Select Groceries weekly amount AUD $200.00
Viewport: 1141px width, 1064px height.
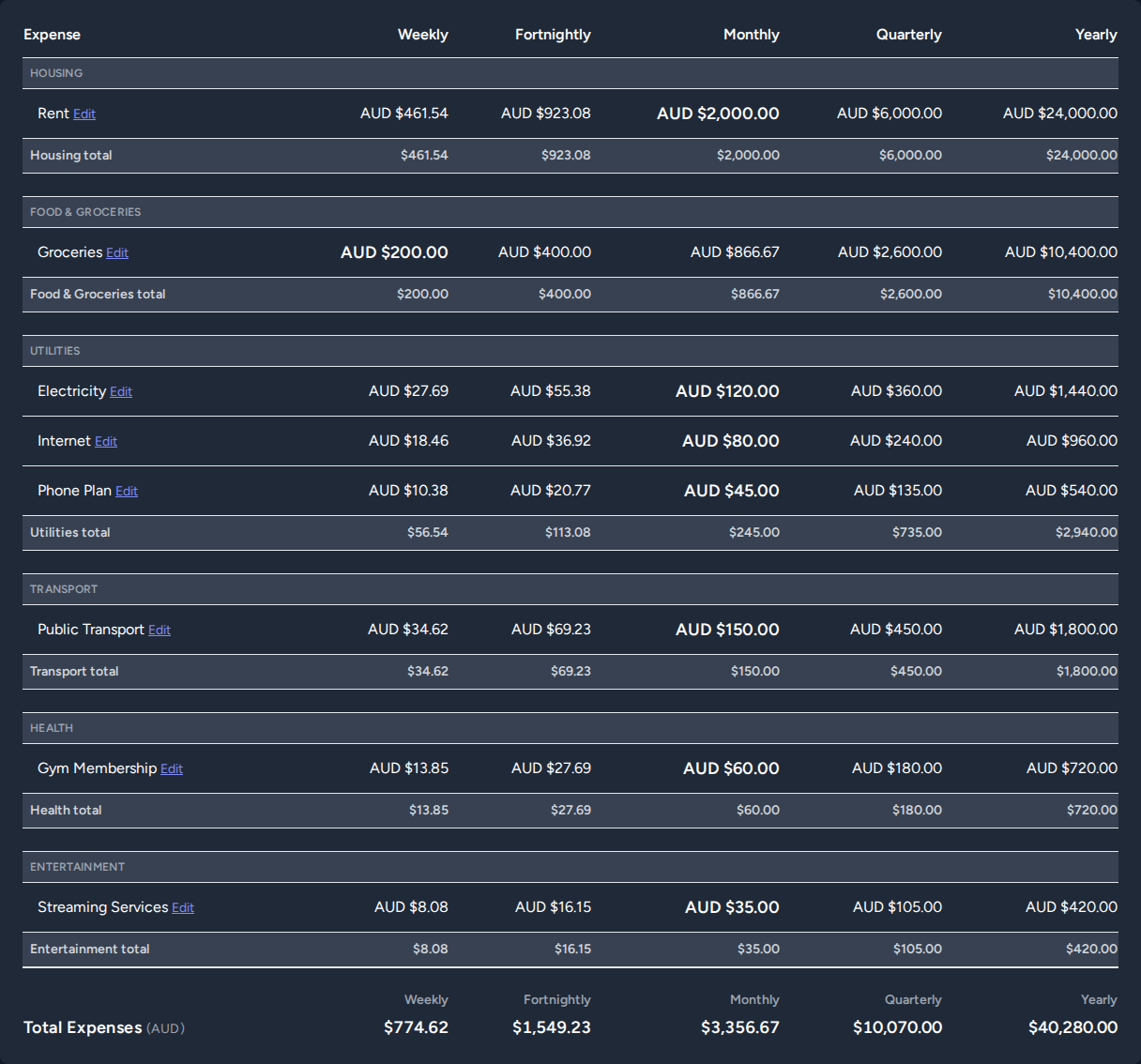click(394, 252)
